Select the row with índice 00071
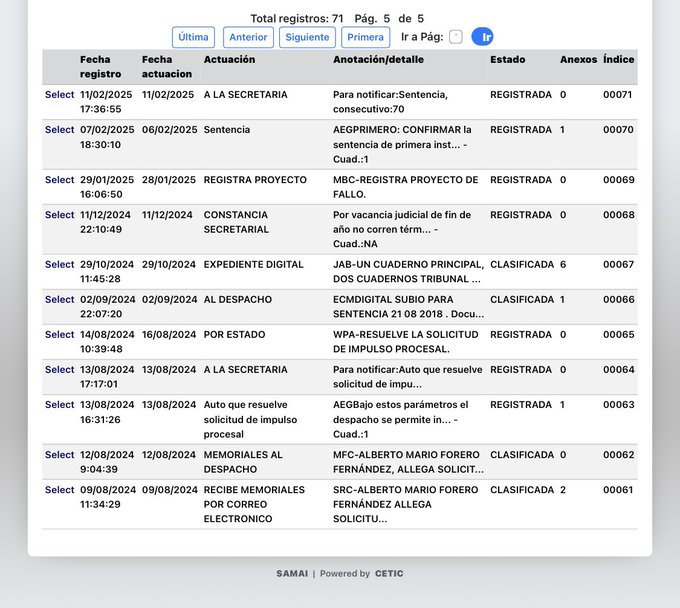The image size is (680, 608). [x=59, y=95]
